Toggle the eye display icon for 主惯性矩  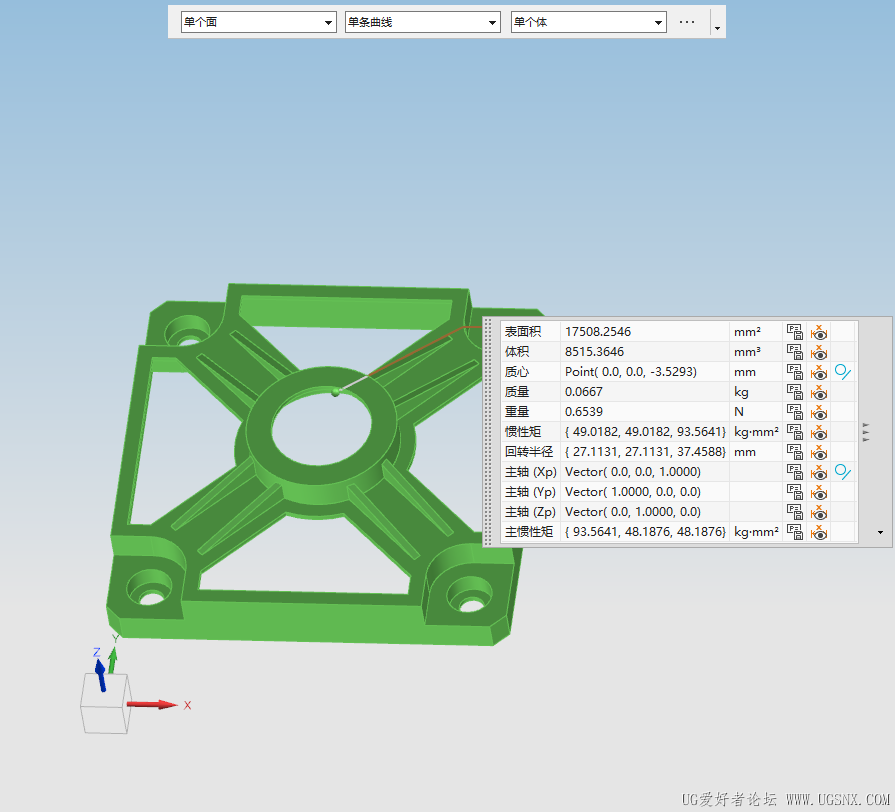pyautogui.click(x=819, y=531)
